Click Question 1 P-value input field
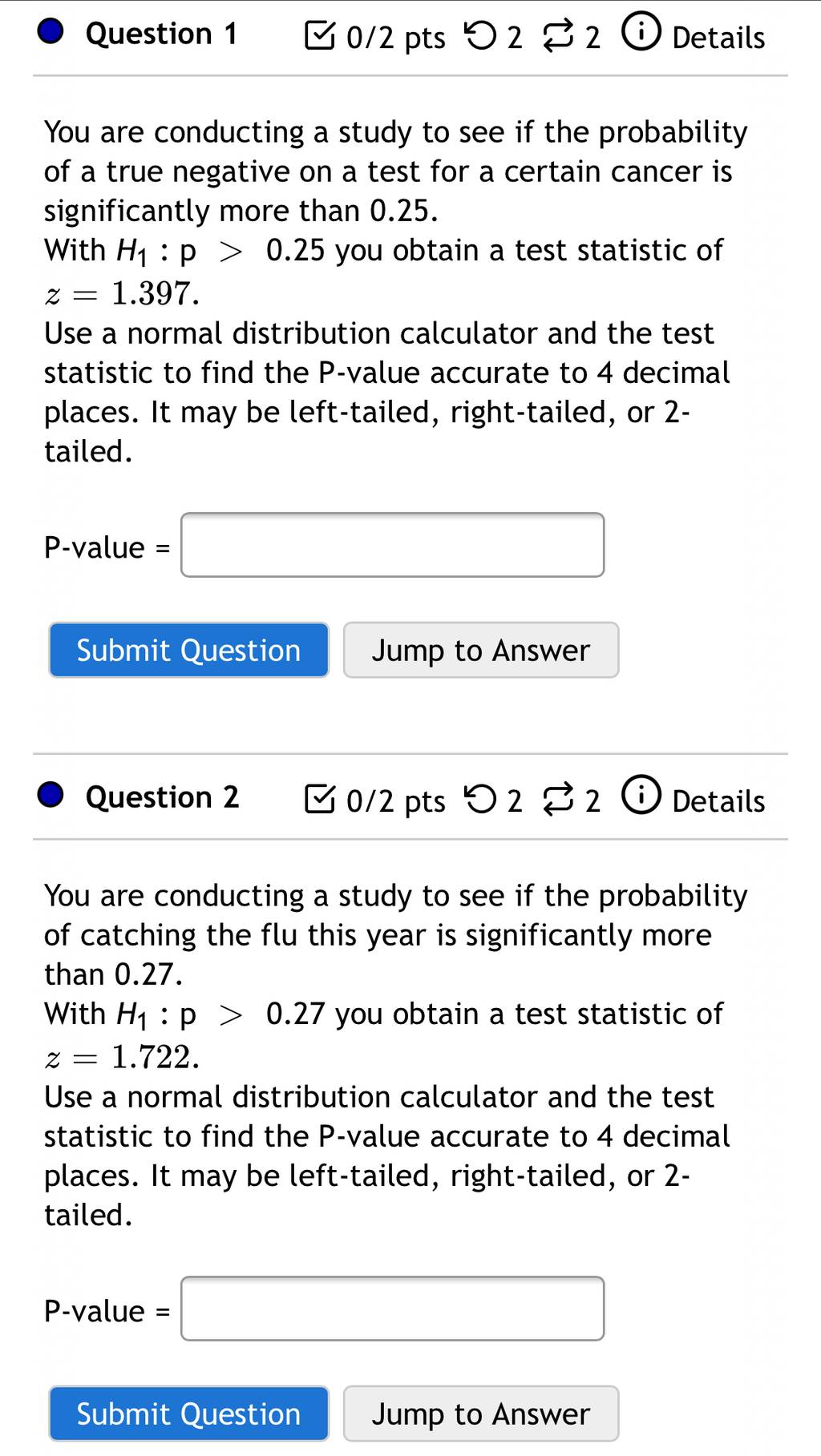Image resolution: width=821 pixels, height=1456 pixels. tap(392, 545)
